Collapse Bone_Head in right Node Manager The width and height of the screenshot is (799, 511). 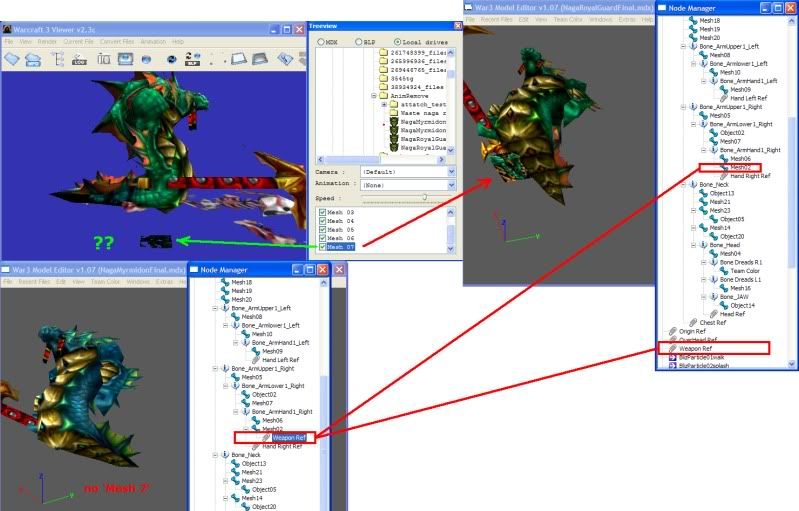(694, 245)
